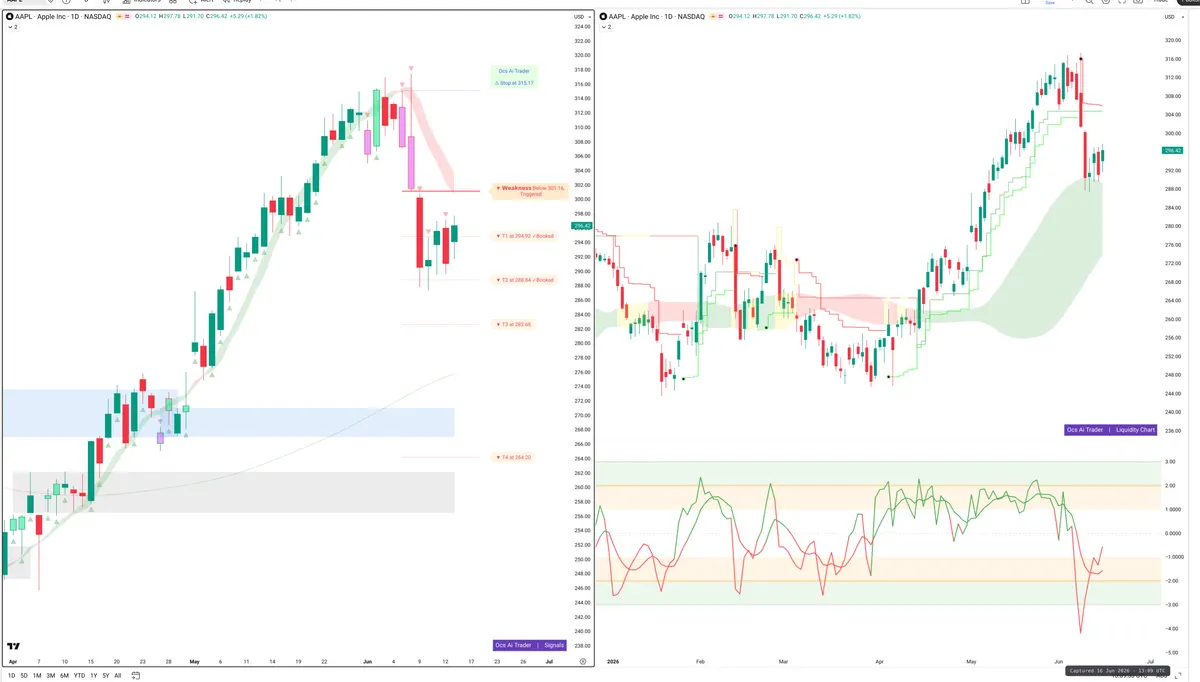Select 'T1 at 294.92 Booked' target label
This screenshot has height=682, width=1200.
[x=525, y=236]
